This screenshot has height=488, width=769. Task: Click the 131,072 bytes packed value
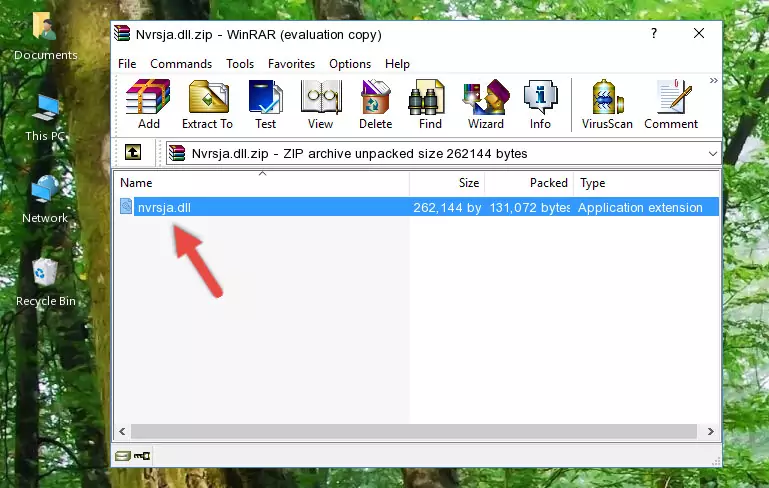[530, 207]
